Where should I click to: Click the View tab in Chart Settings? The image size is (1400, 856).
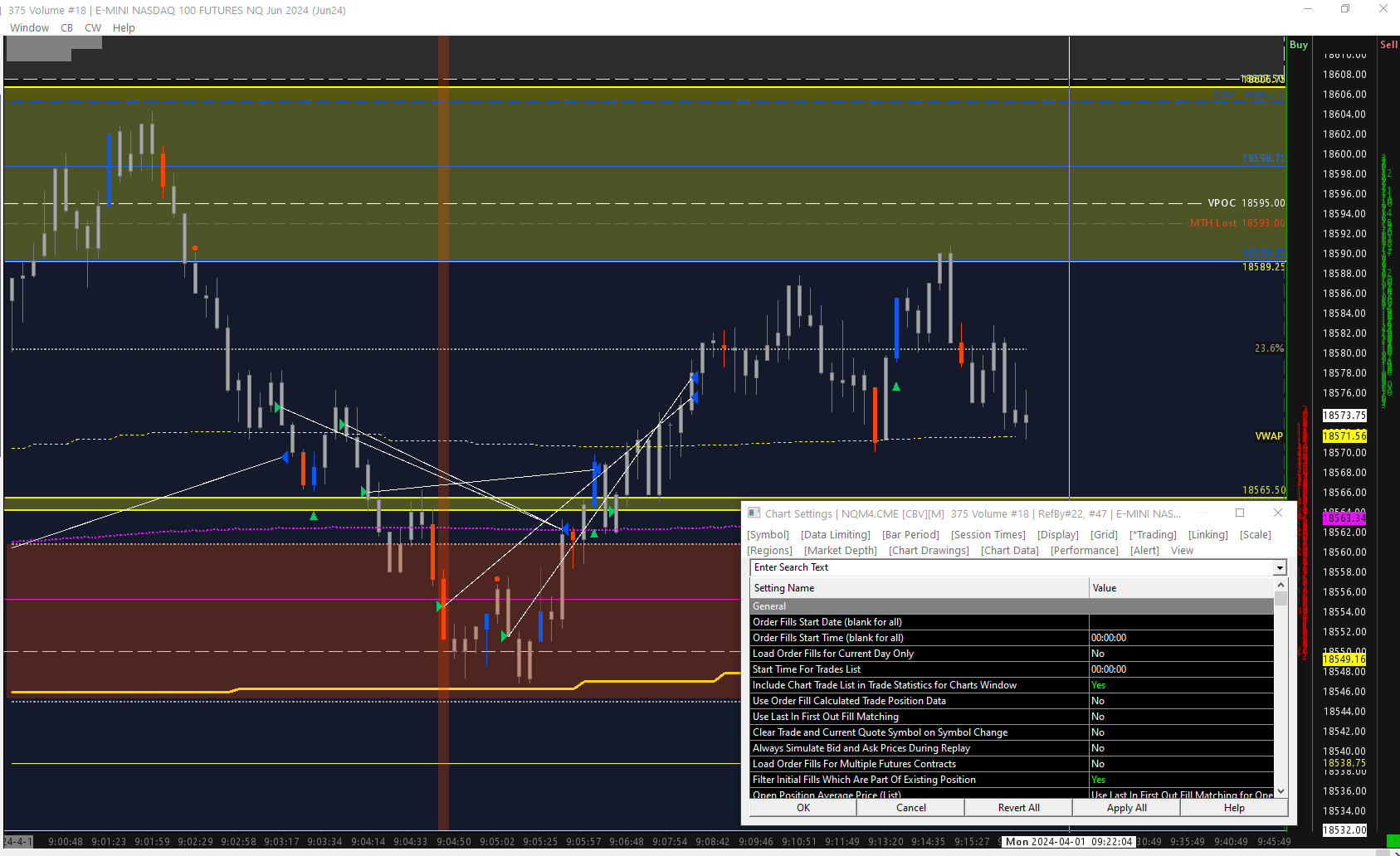[x=1182, y=551]
